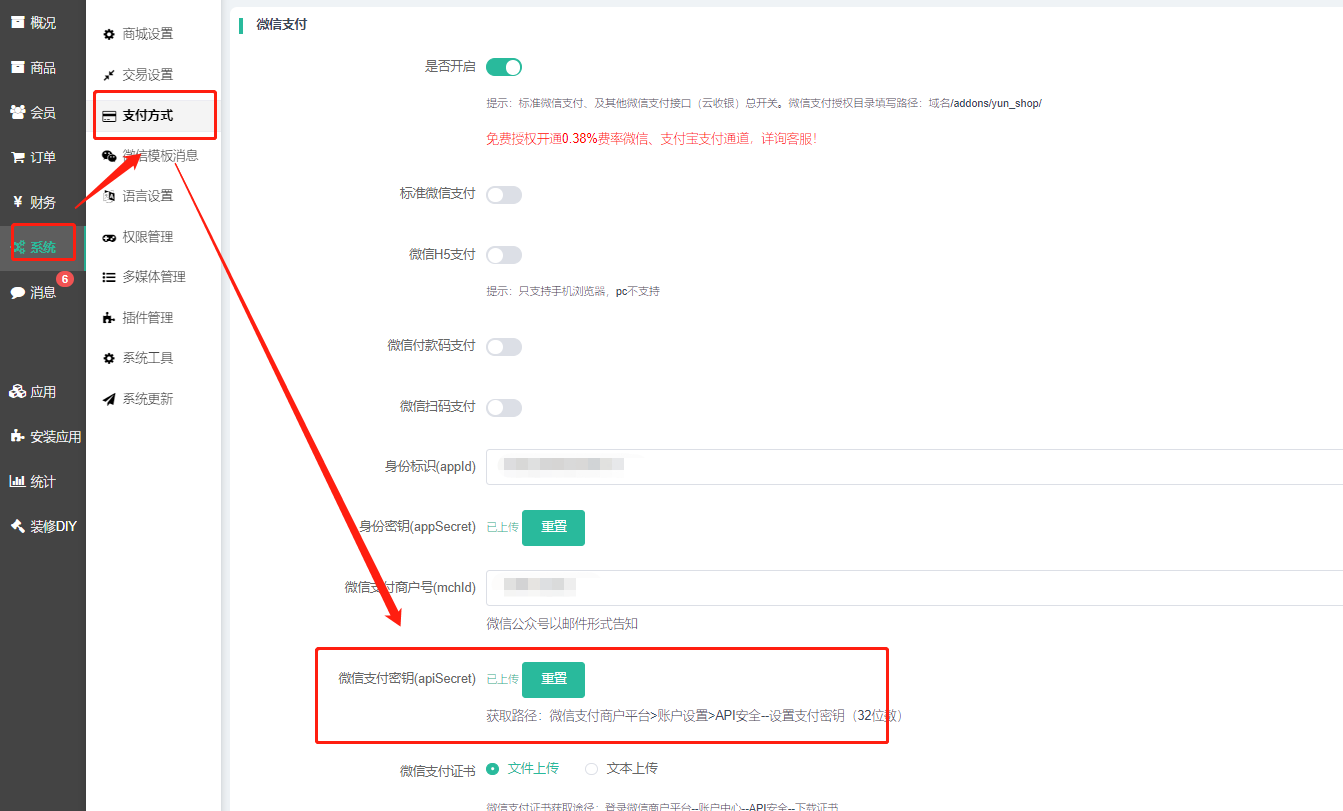Open 商城设置 submenu item

tap(147, 34)
